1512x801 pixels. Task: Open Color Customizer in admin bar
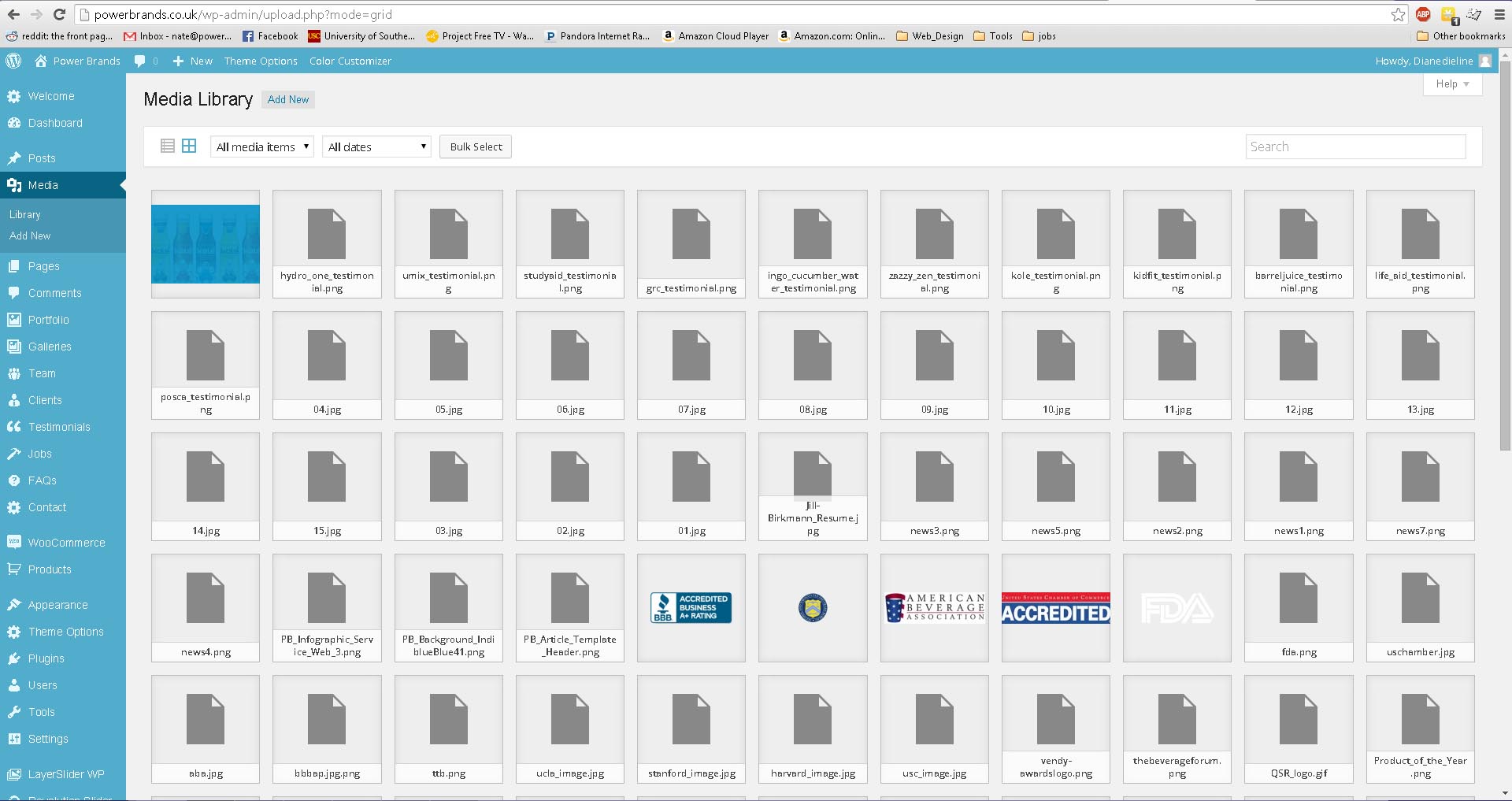350,61
